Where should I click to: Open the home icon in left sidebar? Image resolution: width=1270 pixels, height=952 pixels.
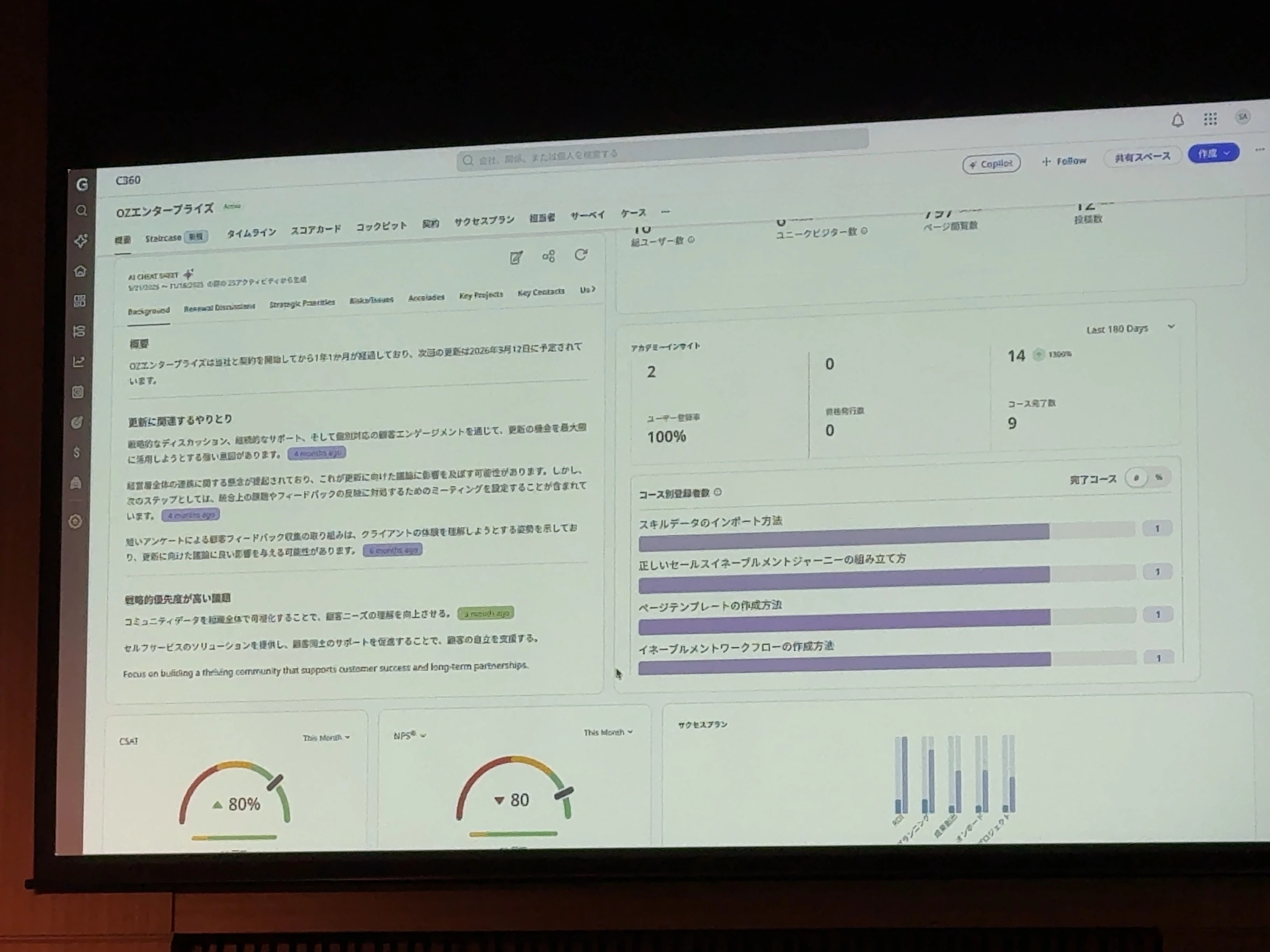click(81, 271)
